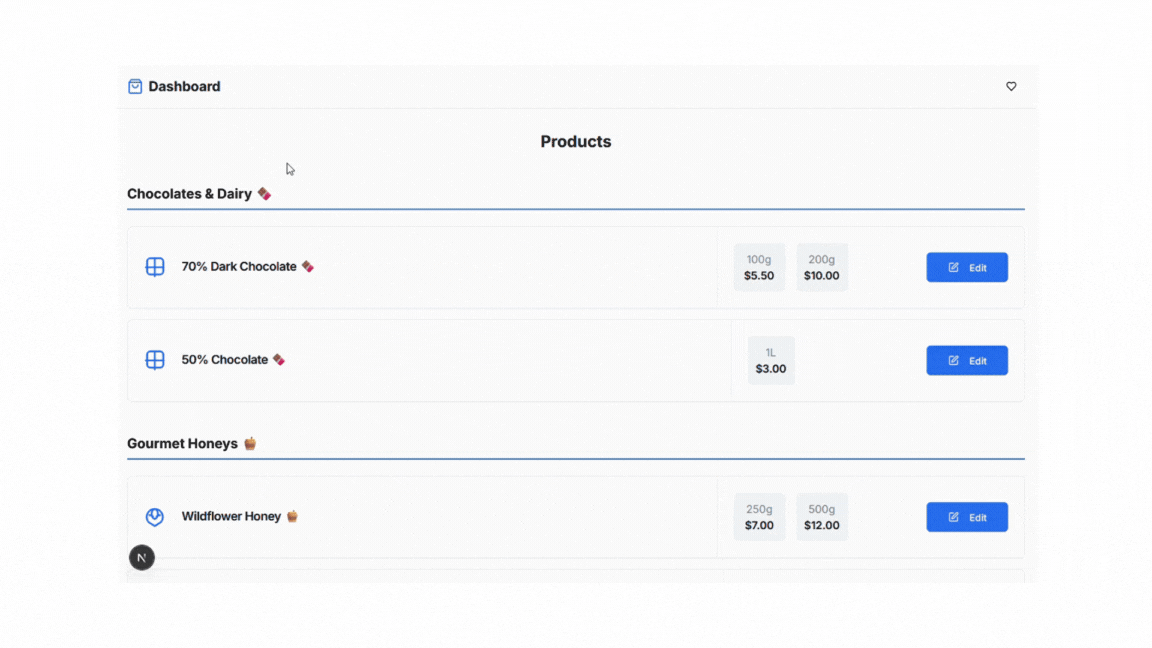Select the 250g $7.00 honey variant
This screenshot has height=648, width=1152.
pos(759,517)
